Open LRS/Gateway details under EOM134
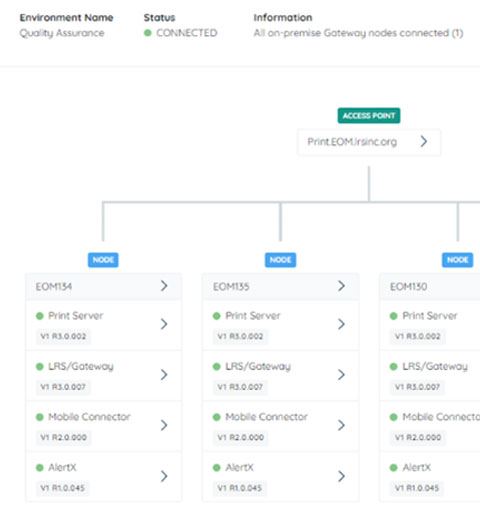Viewport: 480px width, 527px height. pos(164,375)
